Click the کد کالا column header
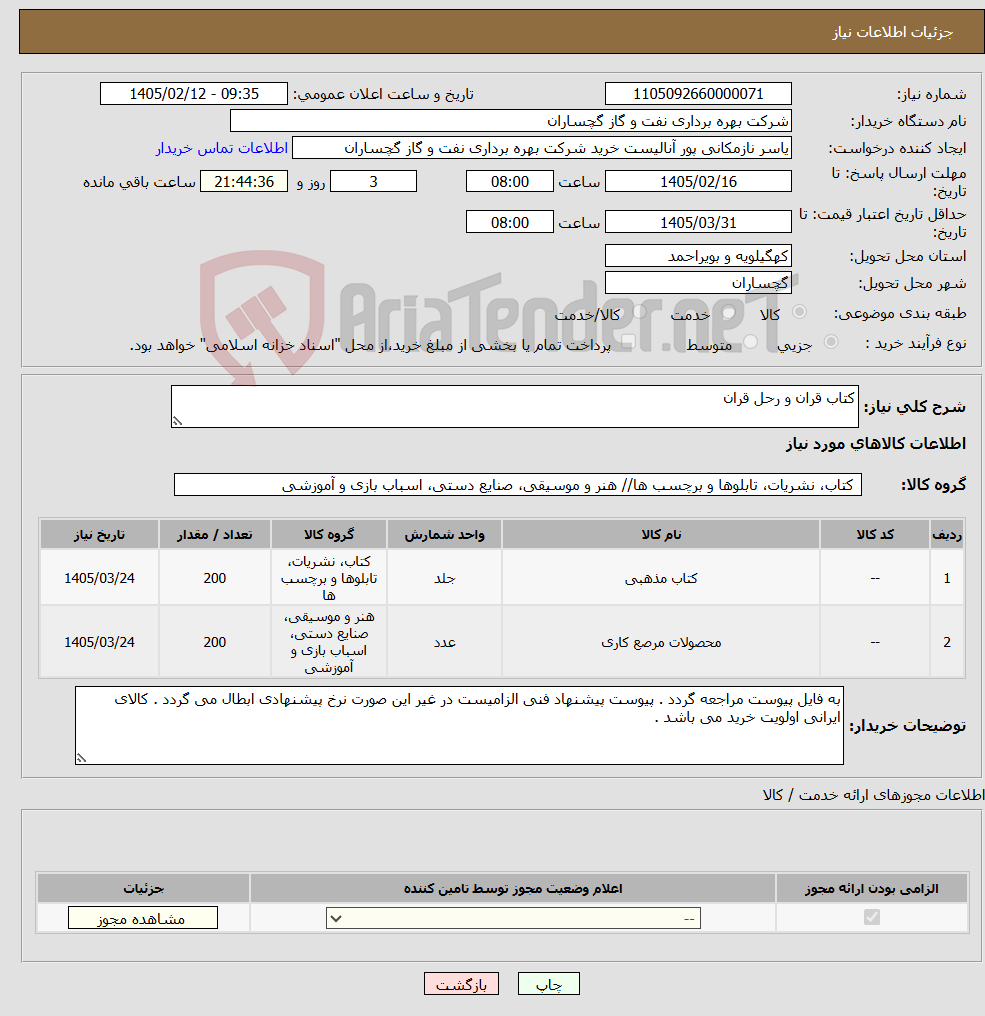Image resolution: width=985 pixels, height=1016 pixels. (875, 535)
